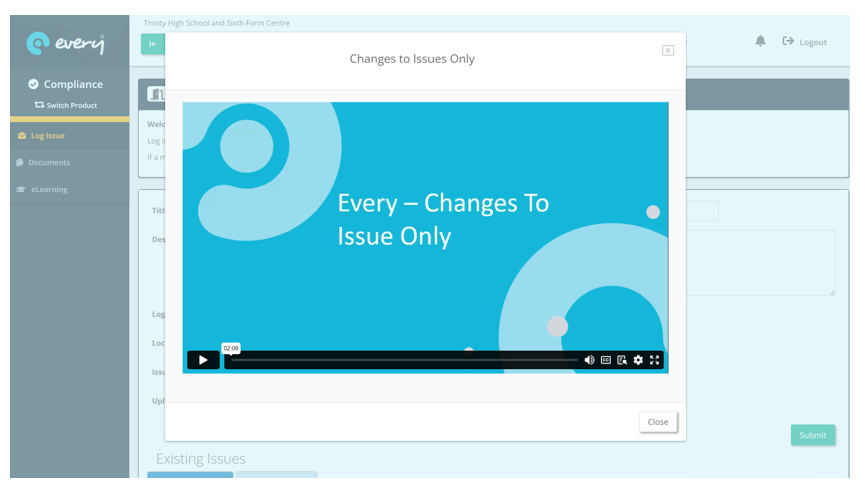This screenshot has height=490, width=863.
Task: Click the logout arrow icon
Action: click(x=788, y=41)
